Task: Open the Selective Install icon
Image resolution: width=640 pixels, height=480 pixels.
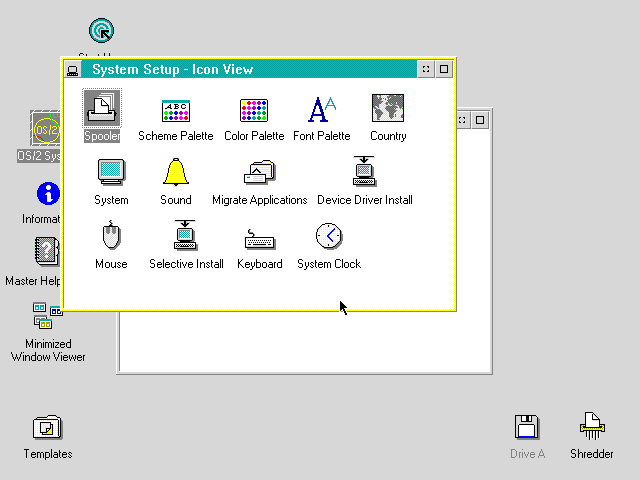Action: [x=186, y=237]
